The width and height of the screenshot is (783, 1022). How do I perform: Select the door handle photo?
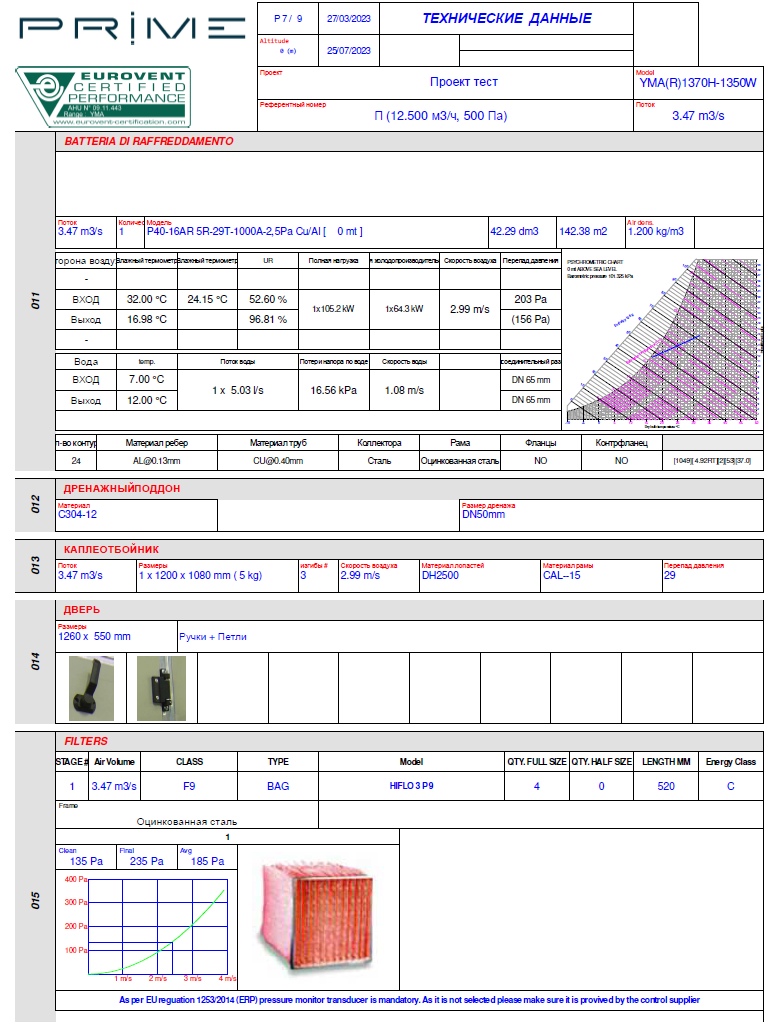pos(92,688)
